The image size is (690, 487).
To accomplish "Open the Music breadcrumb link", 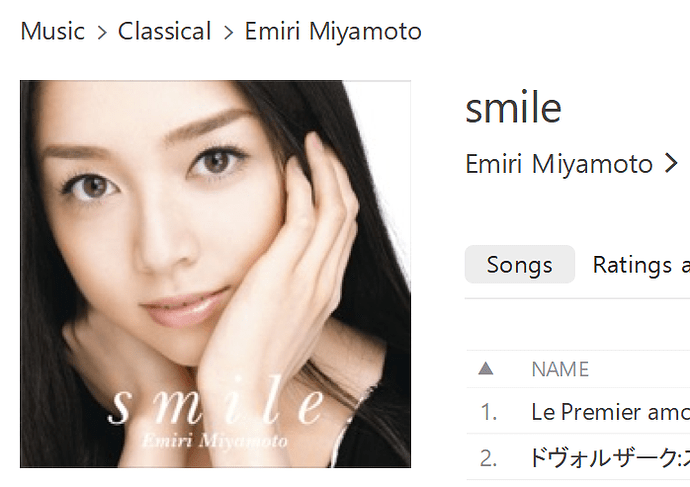I will coord(52,31).
